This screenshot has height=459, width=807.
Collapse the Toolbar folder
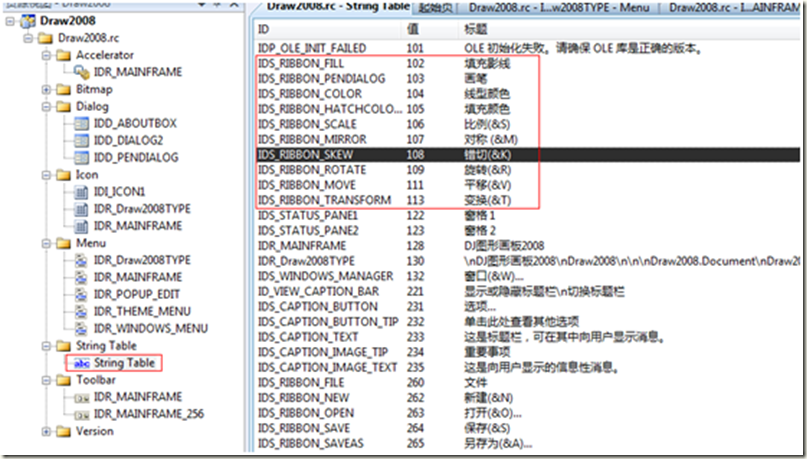tap(46, 380)
